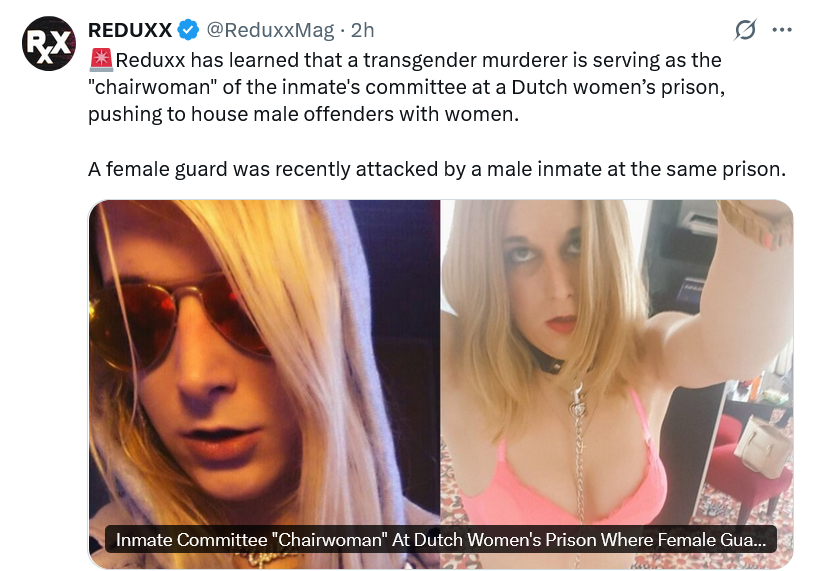Open the REDUXX display name link
This screenshot has height=571, width=816.
pyautogui.click(x=130, y=30)
